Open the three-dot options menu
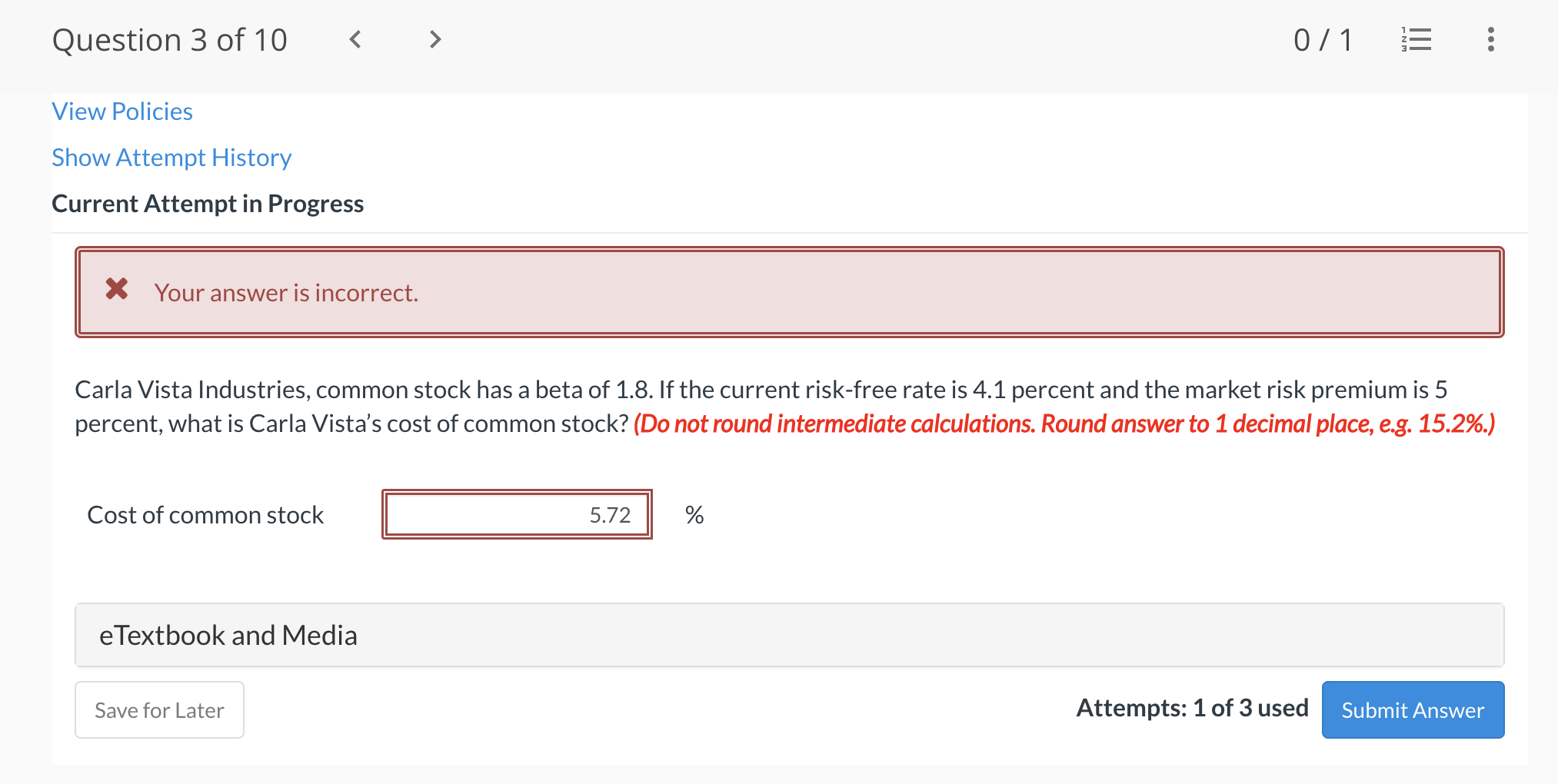1558x784 pixels. [x=1490, y=39]
